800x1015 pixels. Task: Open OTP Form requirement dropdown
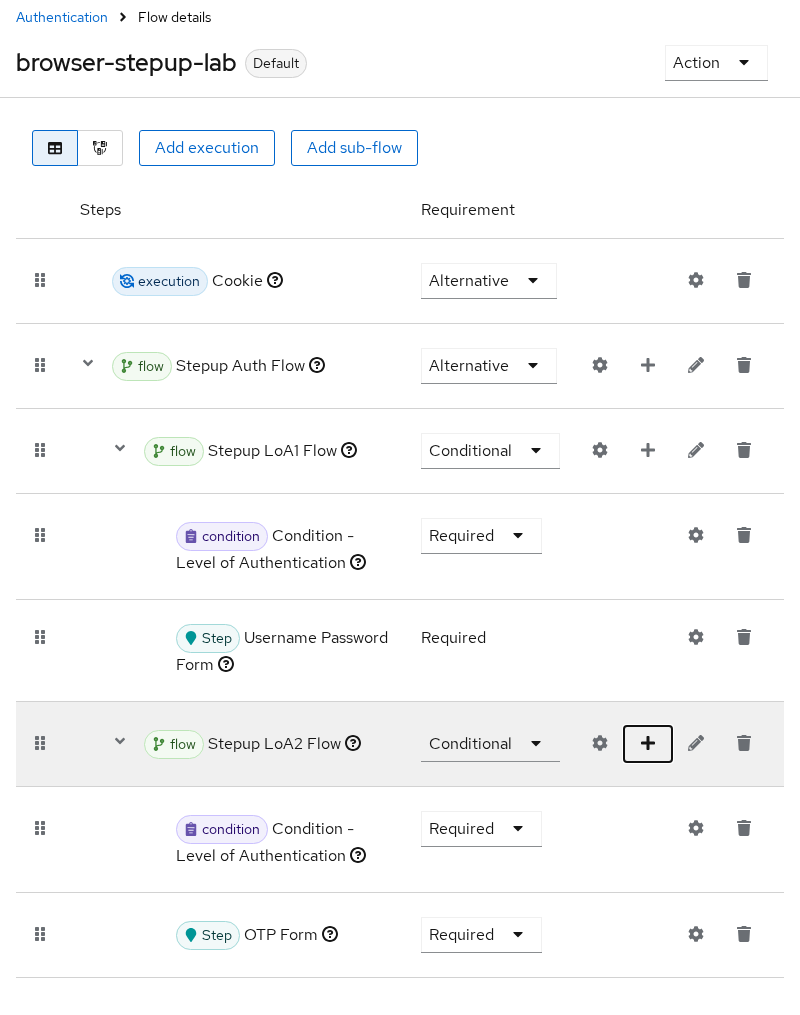(x=481, y=935)
